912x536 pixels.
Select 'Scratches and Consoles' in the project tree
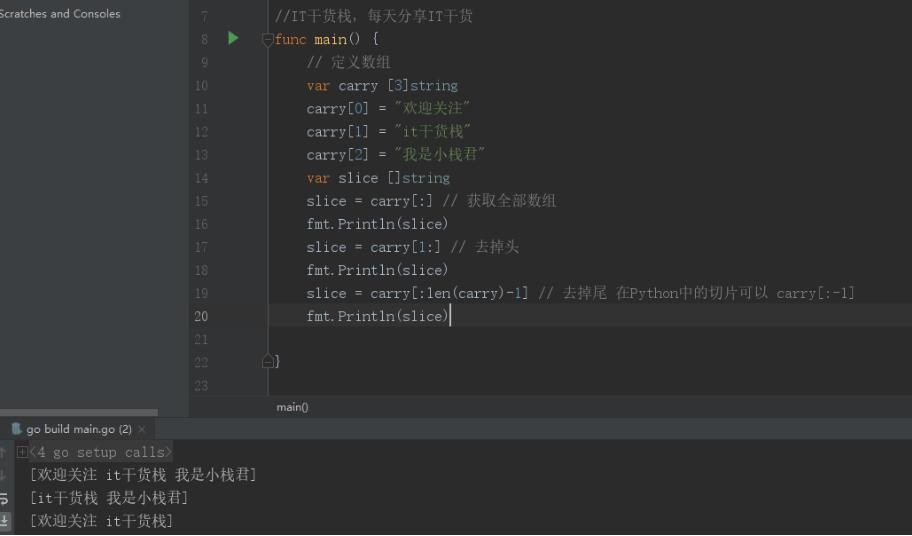click(60, 14)
